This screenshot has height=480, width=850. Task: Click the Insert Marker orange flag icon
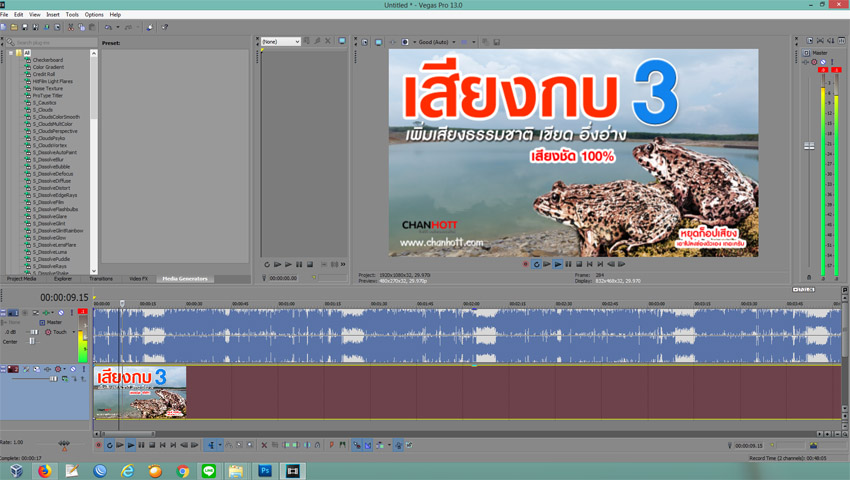pos(332,445)
